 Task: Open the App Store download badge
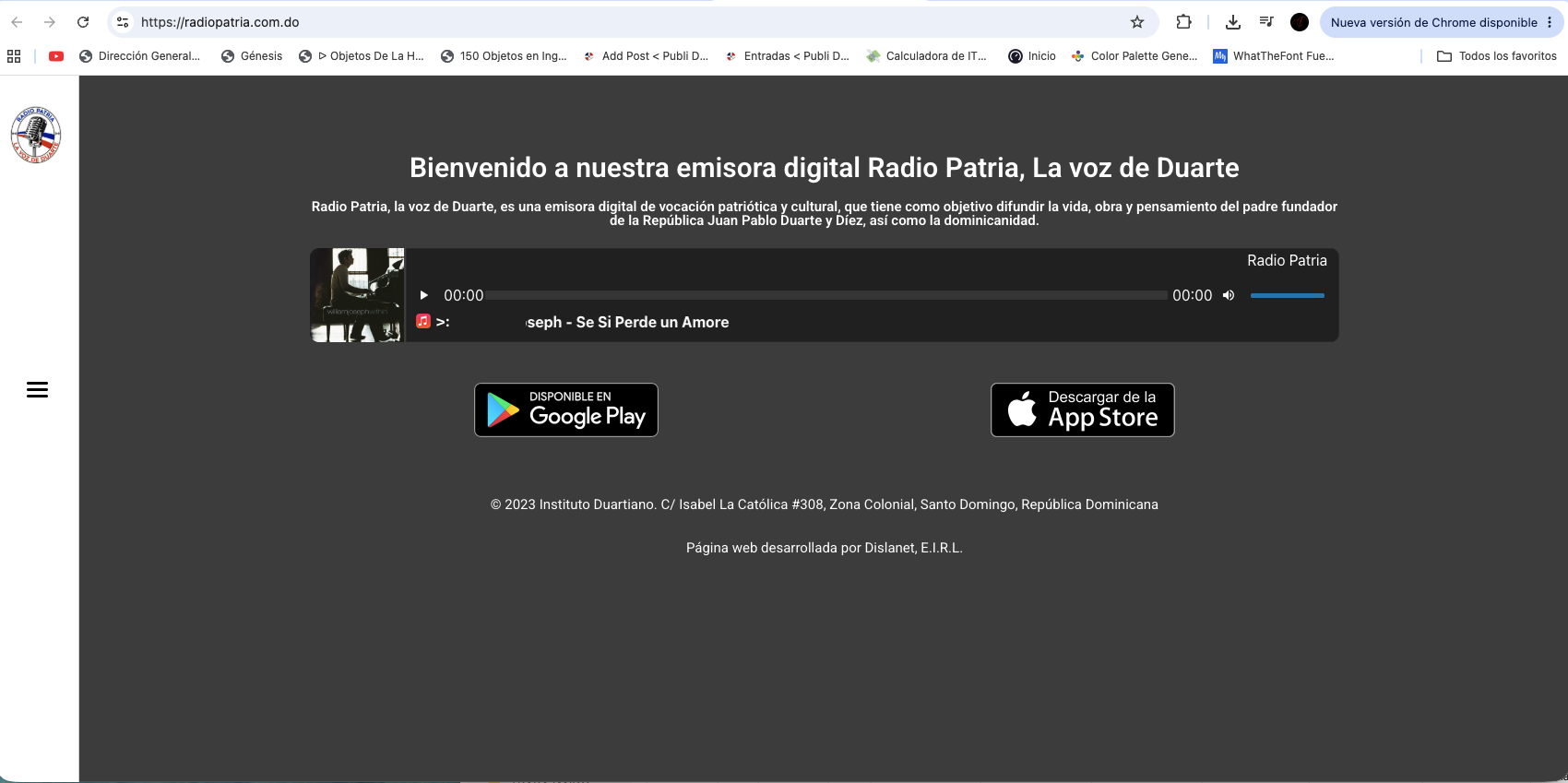tap(1083, 409)
